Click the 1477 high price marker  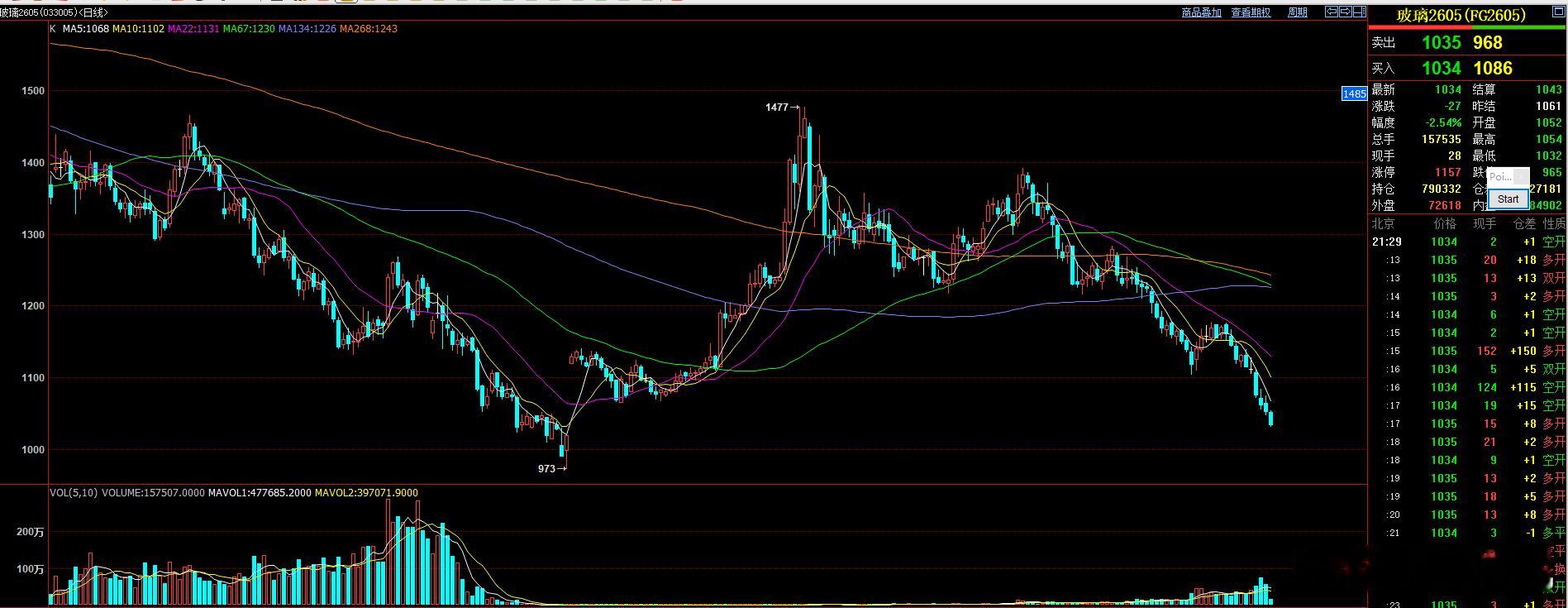pyautogui.click(x=782, y=108)
